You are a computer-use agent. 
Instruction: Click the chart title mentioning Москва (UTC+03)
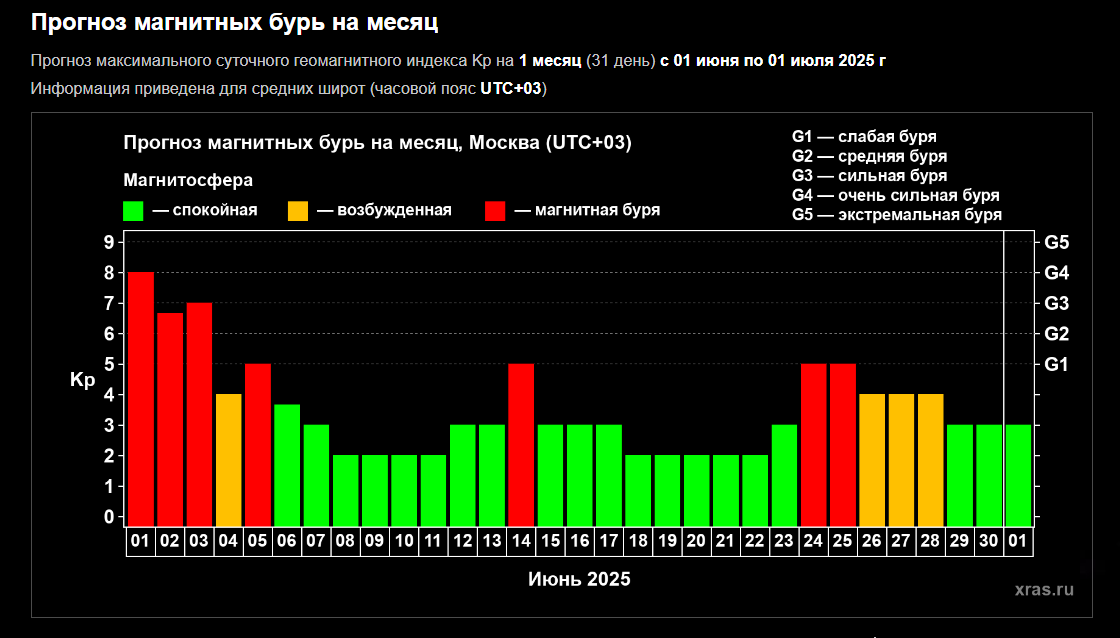[x=377, y=143]
